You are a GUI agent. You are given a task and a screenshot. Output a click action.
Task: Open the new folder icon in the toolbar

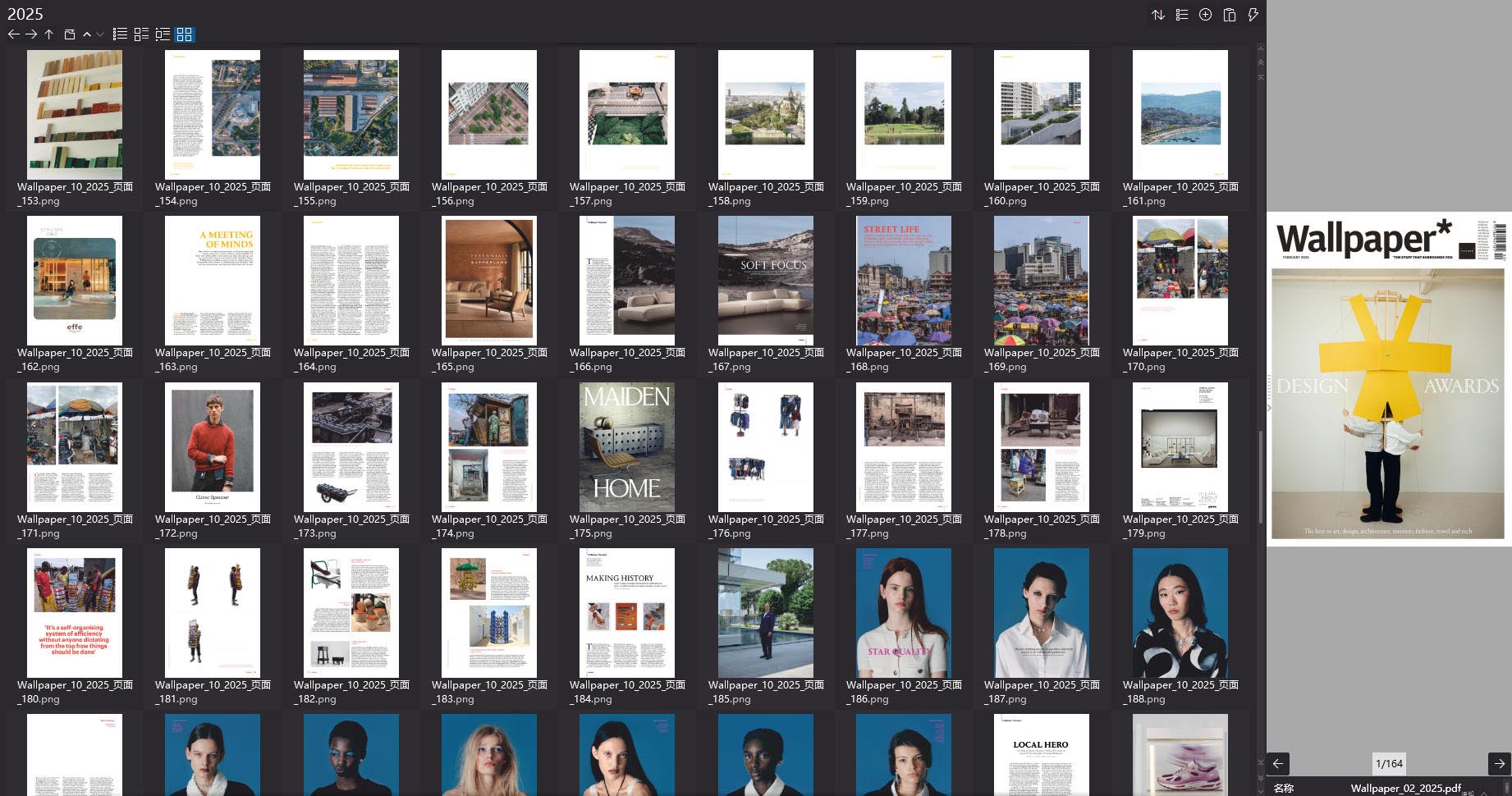[x=70, y=34]
